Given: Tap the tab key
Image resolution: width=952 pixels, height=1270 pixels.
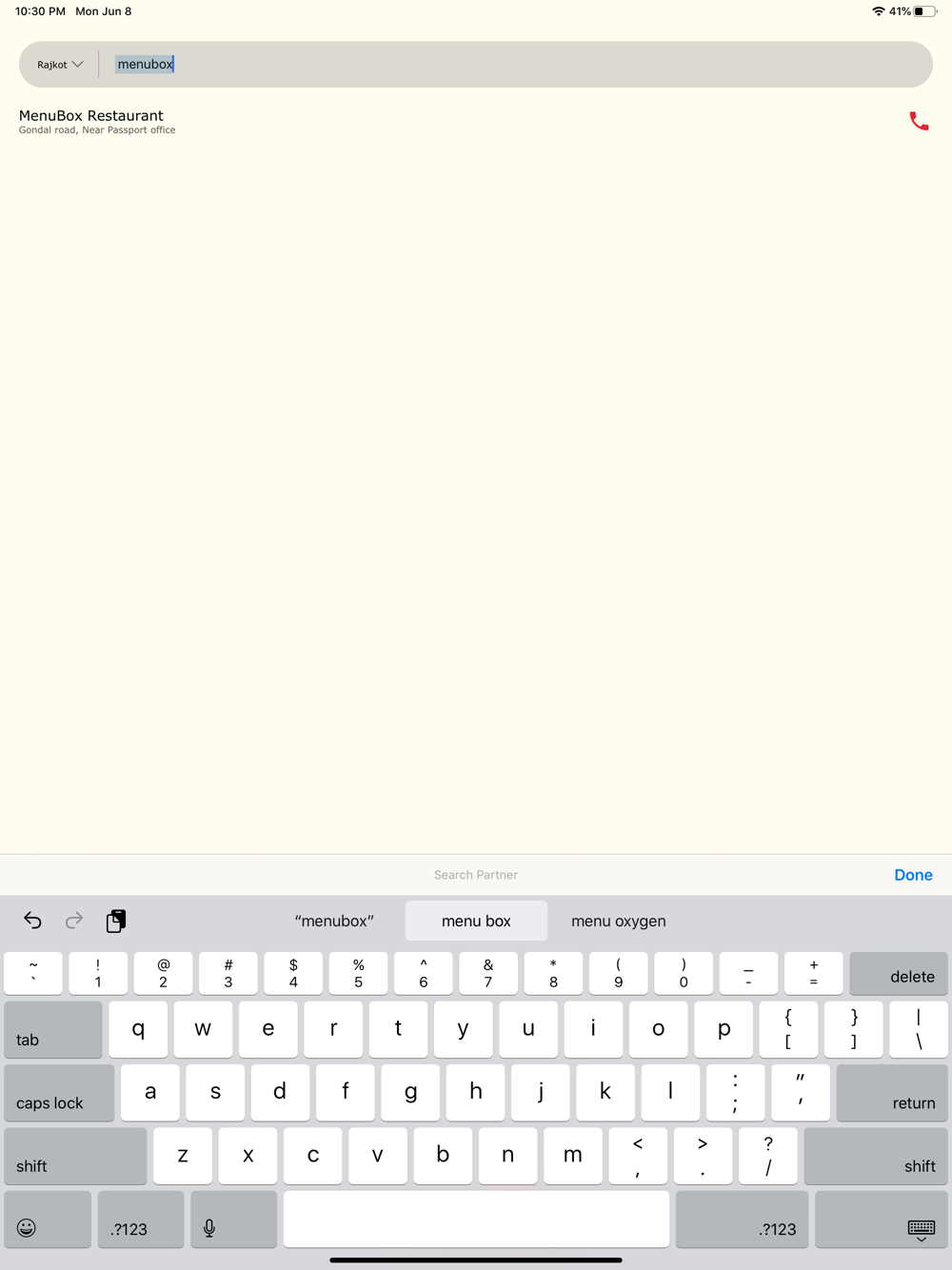Looking at the screenshot, I should 53,1029.
